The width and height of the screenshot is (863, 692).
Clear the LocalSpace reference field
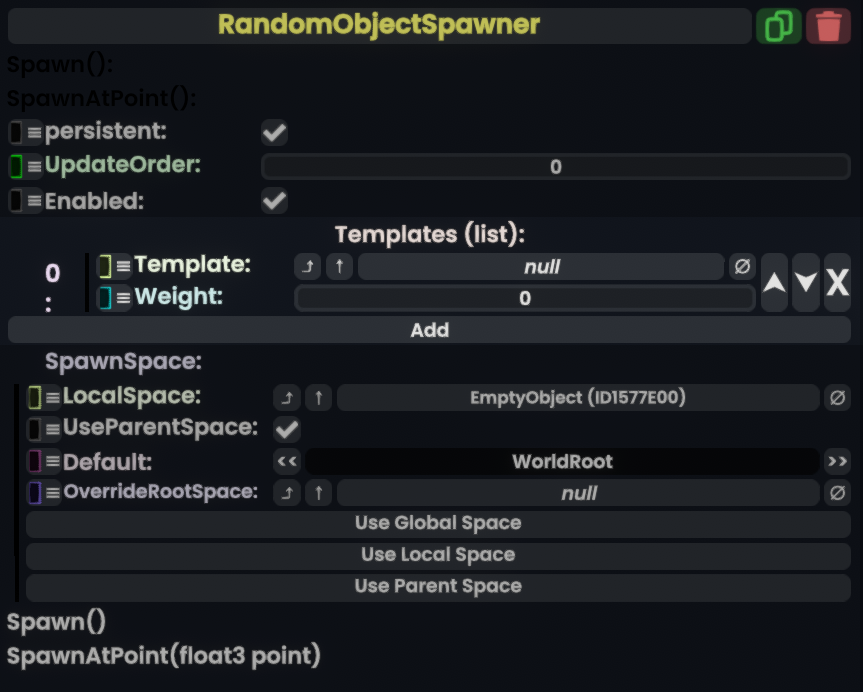[x=837, y=398]
